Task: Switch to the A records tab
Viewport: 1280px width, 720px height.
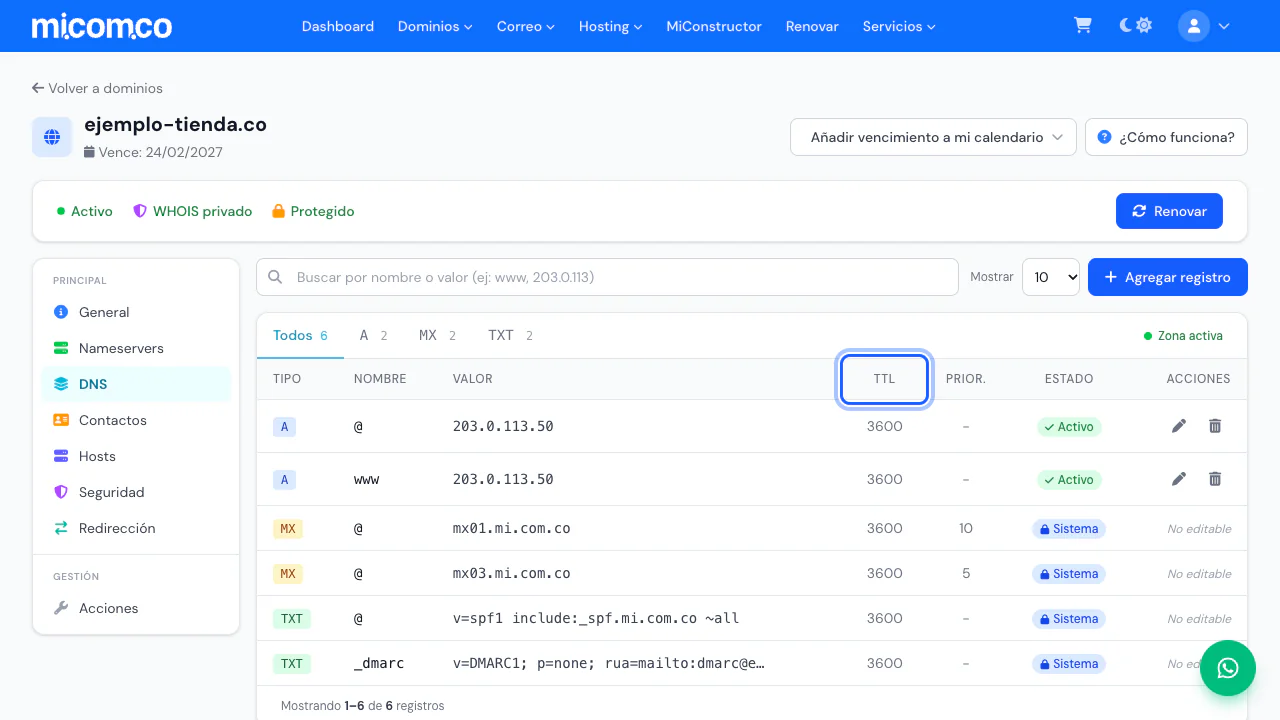Action: 373,336
